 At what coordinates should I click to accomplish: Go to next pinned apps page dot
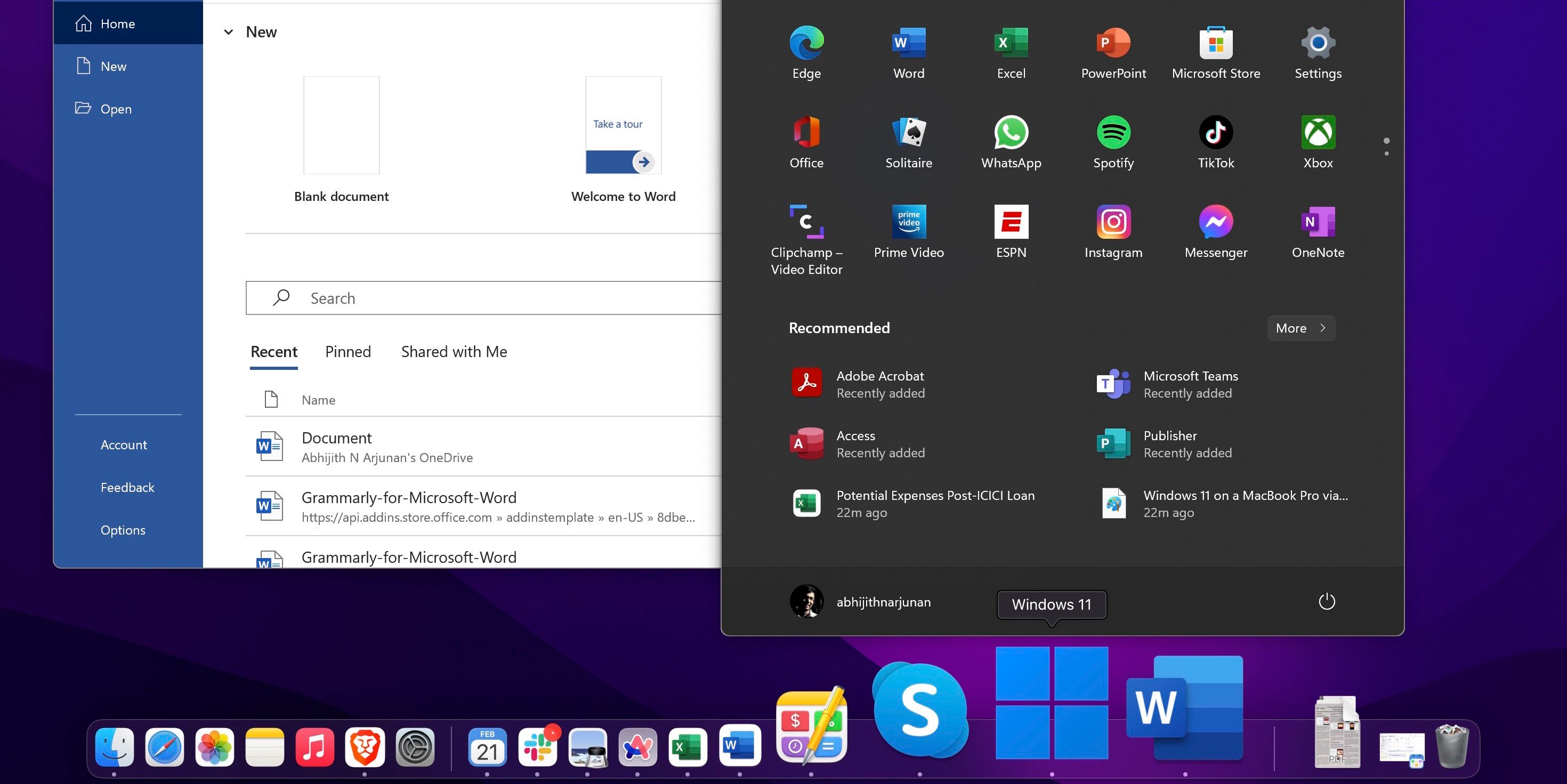1386,153
